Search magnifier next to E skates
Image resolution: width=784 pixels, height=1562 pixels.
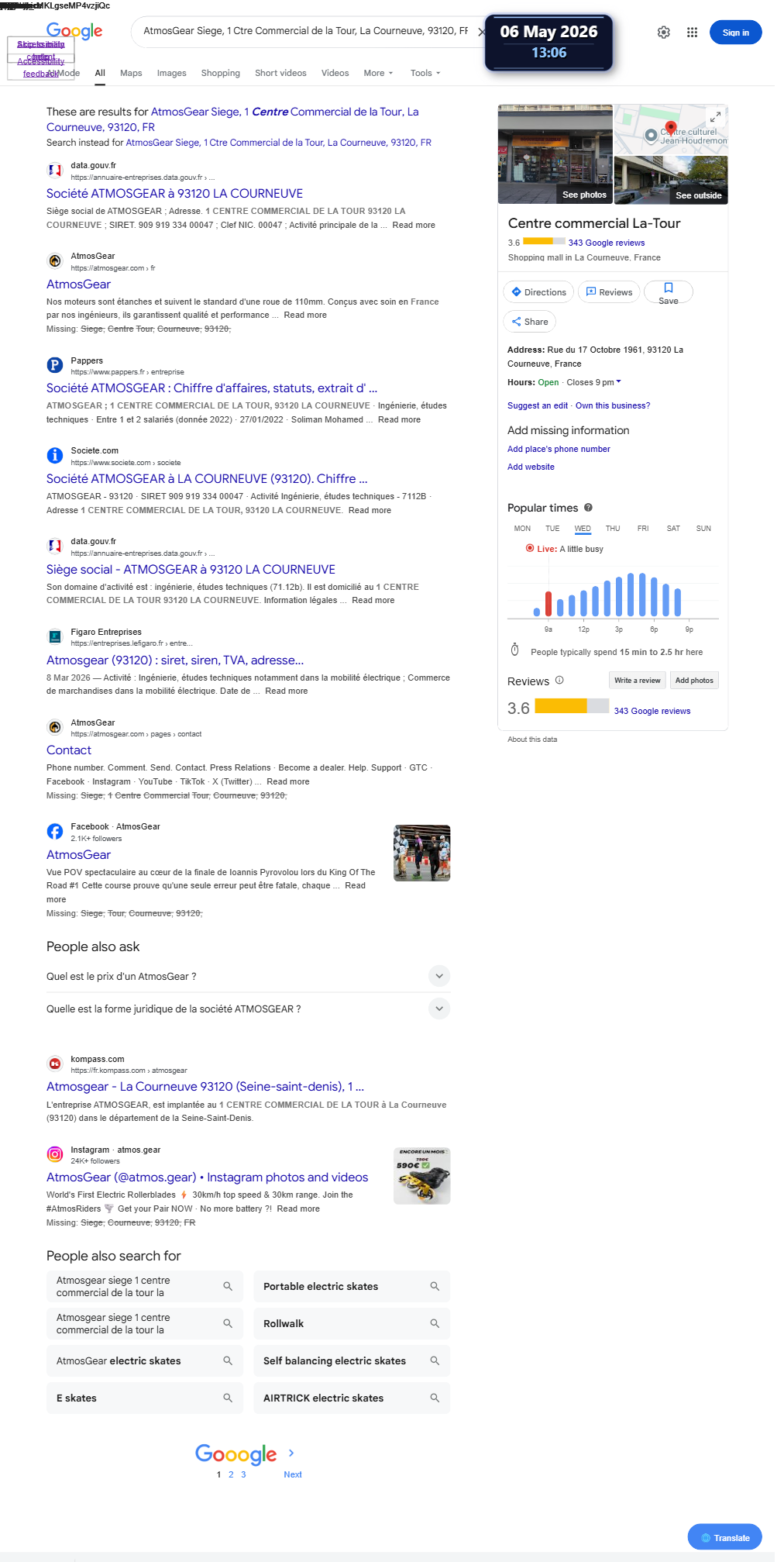click(228, 1398)
